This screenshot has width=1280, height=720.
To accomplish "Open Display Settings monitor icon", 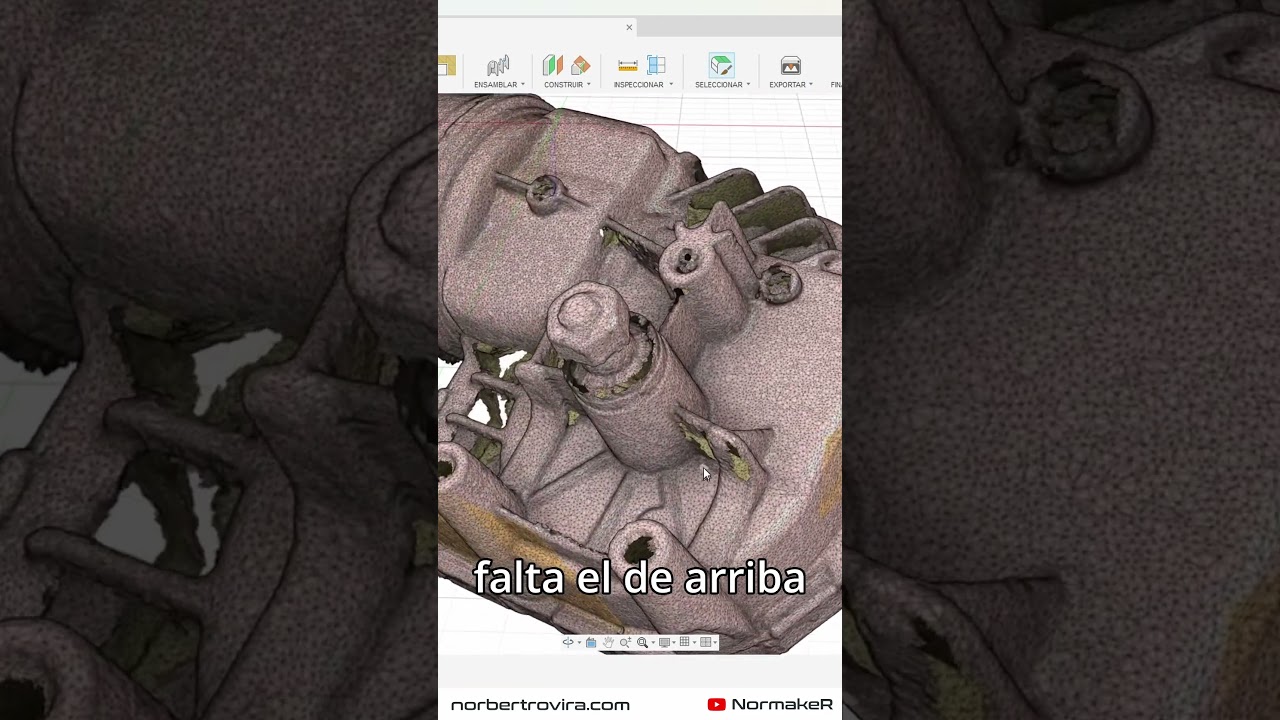I will [664, 642].
